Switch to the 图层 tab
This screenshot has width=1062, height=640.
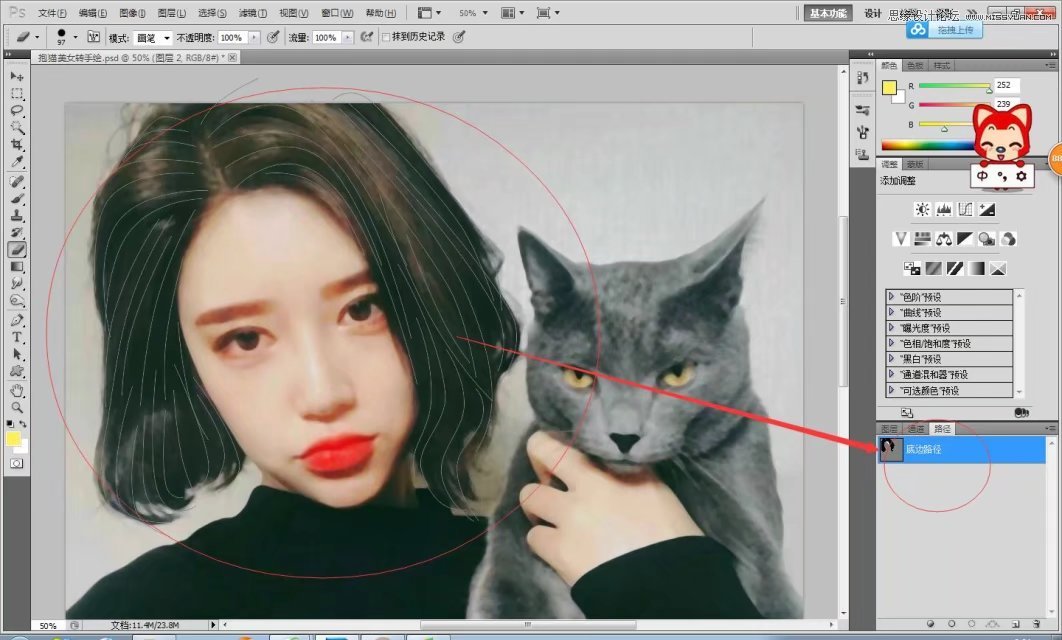click(x=889, y=429)
